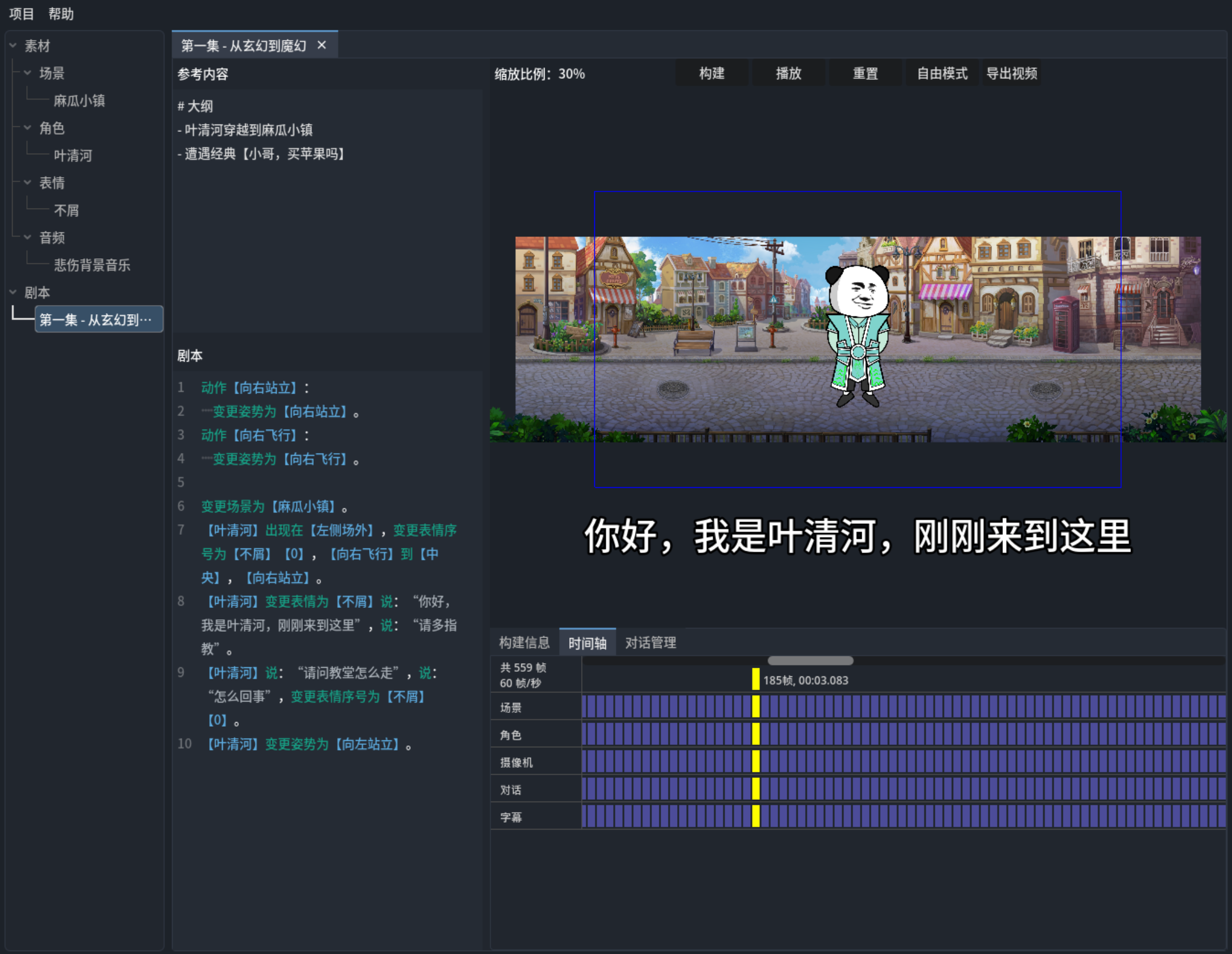This screenshot has width=1232, height=954.
Task: Click the yellow playhead marker in timeline
Action: coord(755,680)
